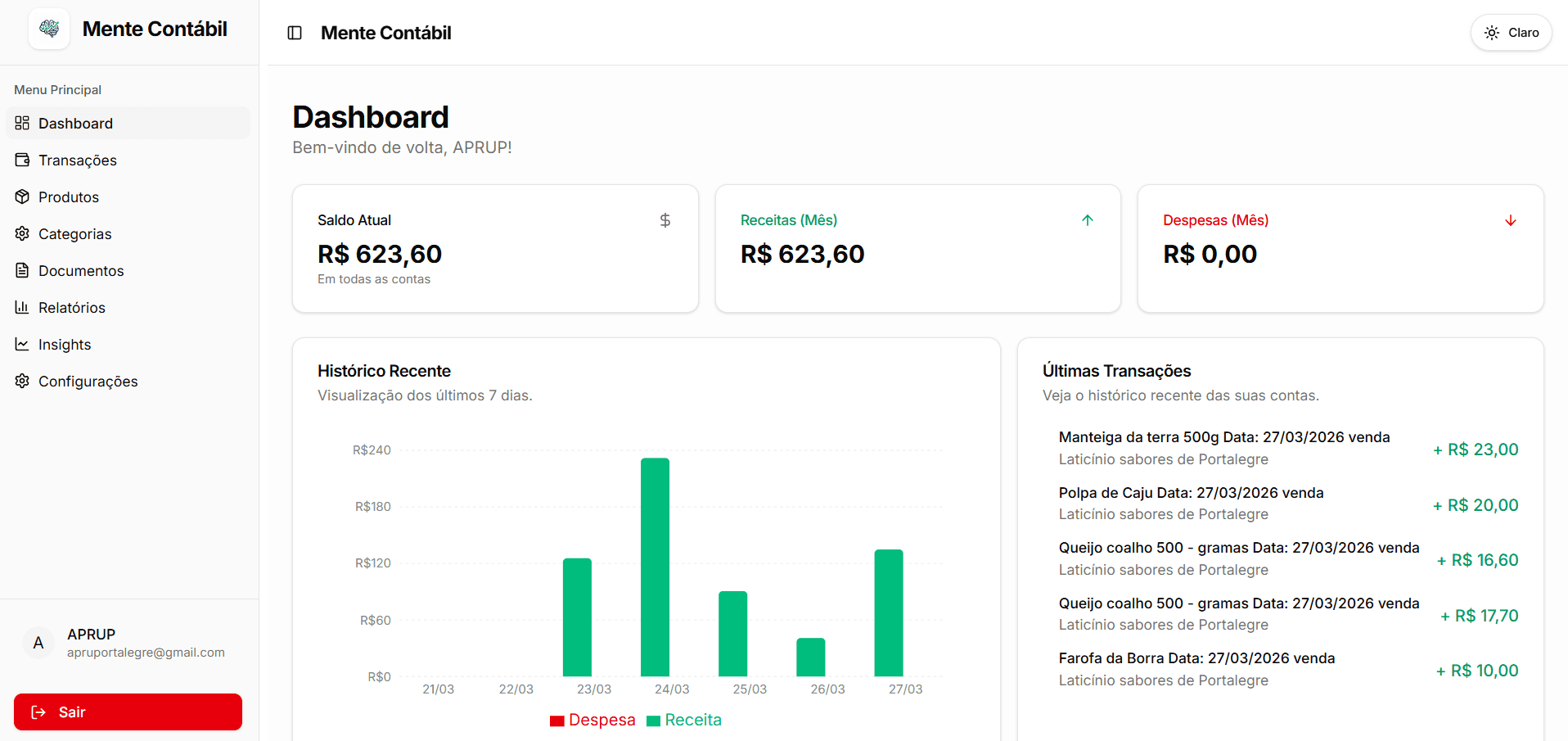Click the green up arrow on Receitas
The width and height of the screenshot is (1568, 741).
coord(1087,220)
